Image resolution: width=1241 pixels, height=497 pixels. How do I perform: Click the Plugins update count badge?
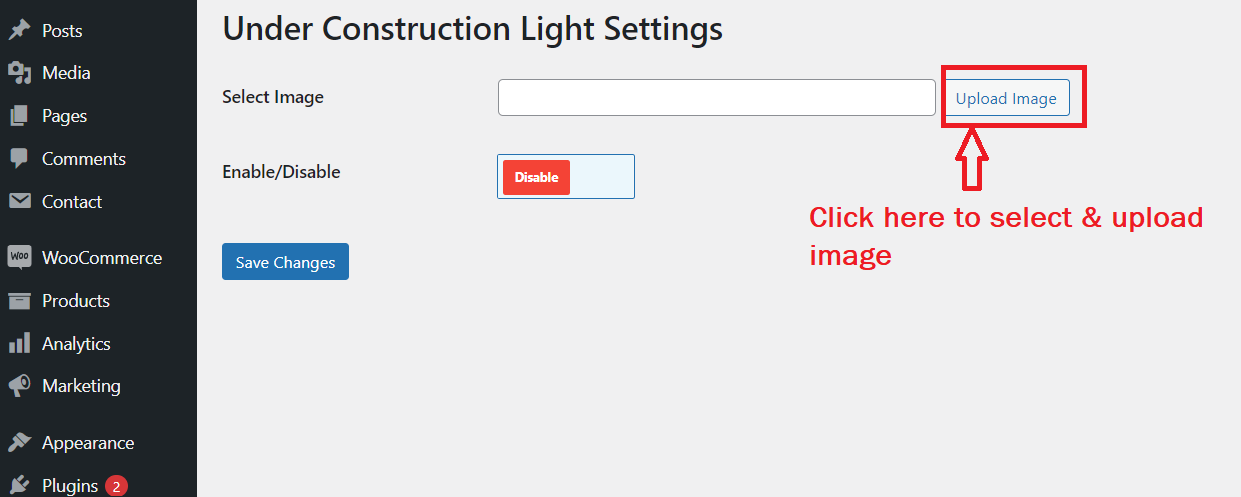(116, 487)
